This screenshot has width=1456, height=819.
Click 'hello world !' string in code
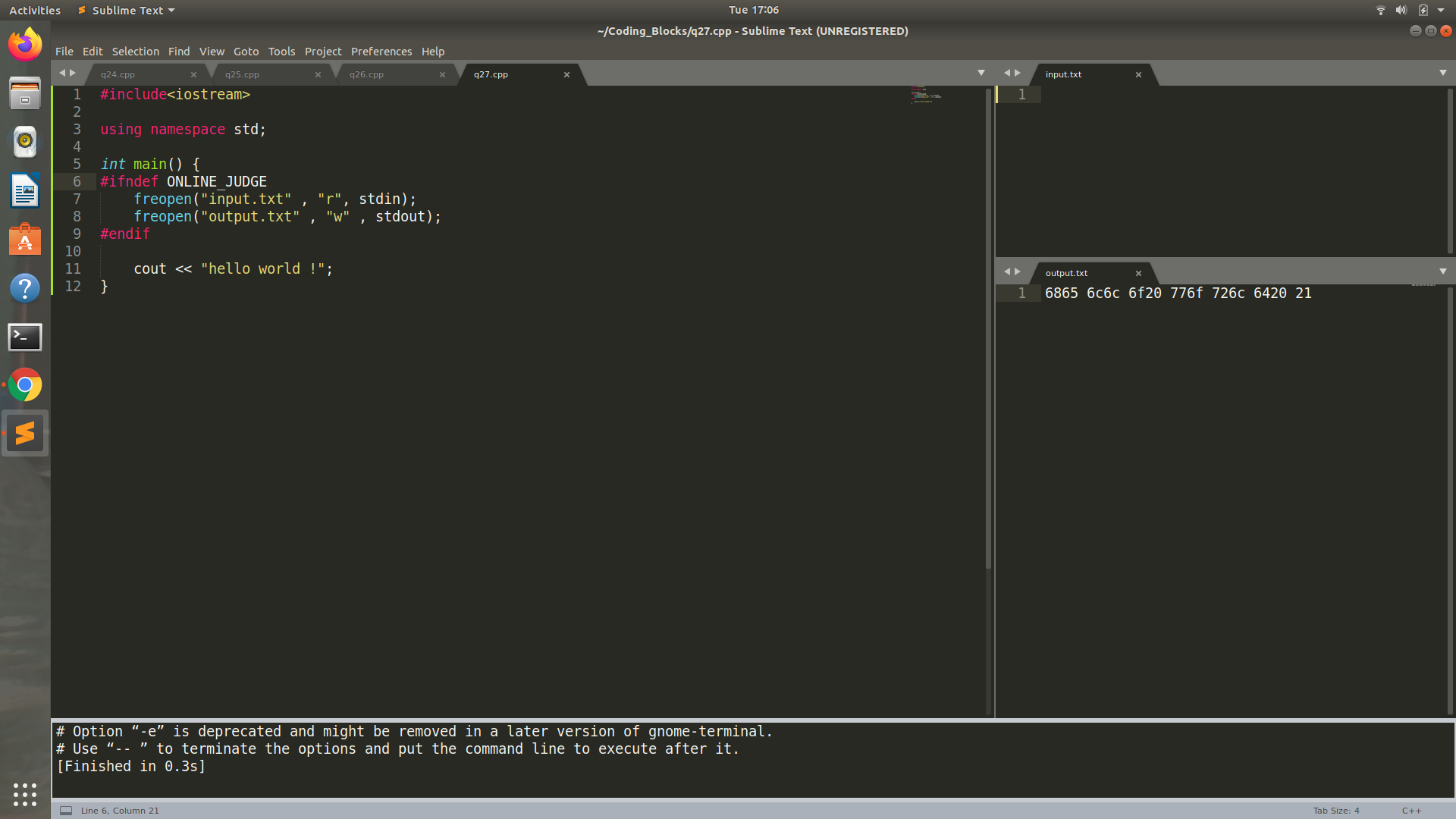point(263,269)
